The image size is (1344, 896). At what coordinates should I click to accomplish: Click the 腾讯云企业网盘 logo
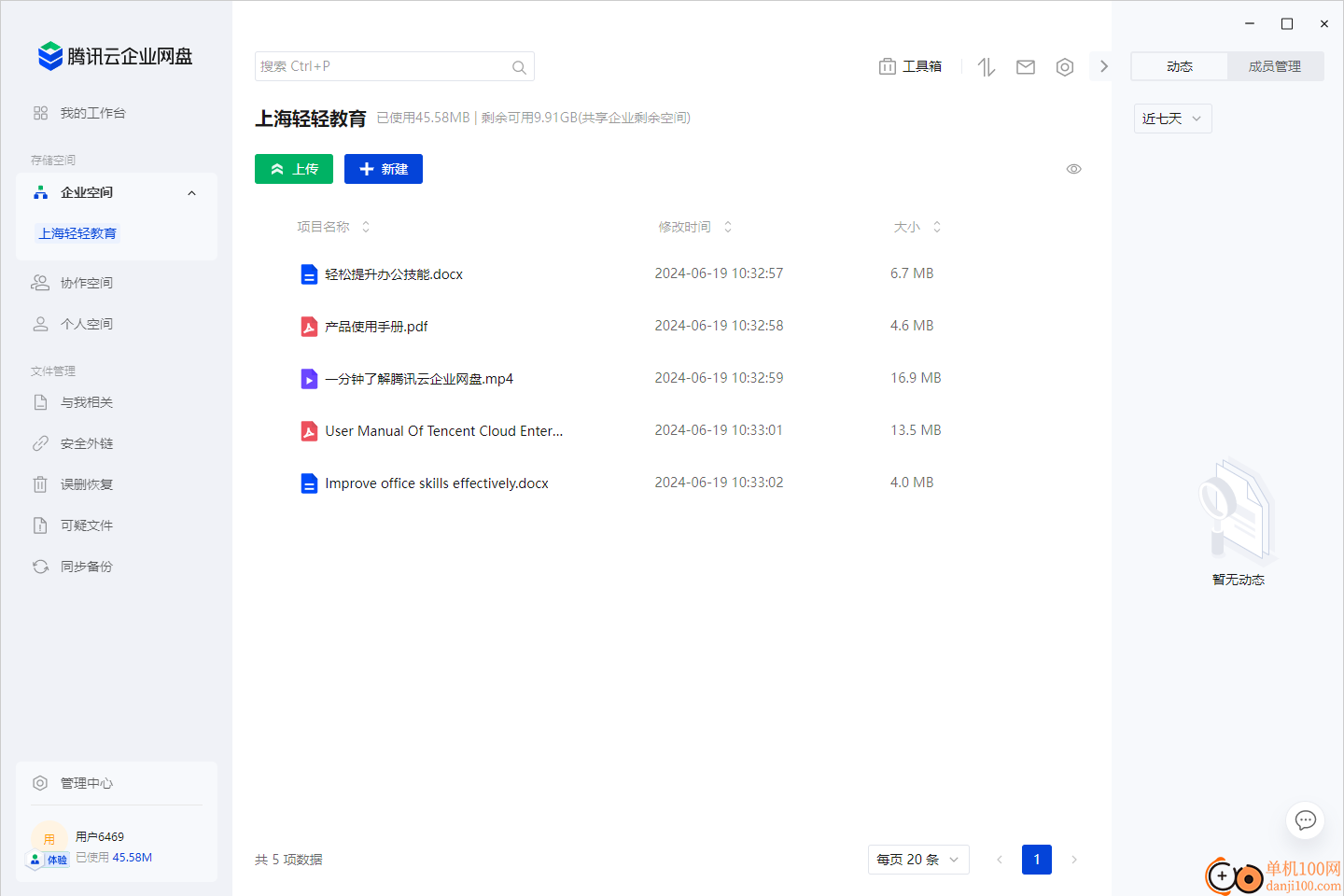point(116,56)
